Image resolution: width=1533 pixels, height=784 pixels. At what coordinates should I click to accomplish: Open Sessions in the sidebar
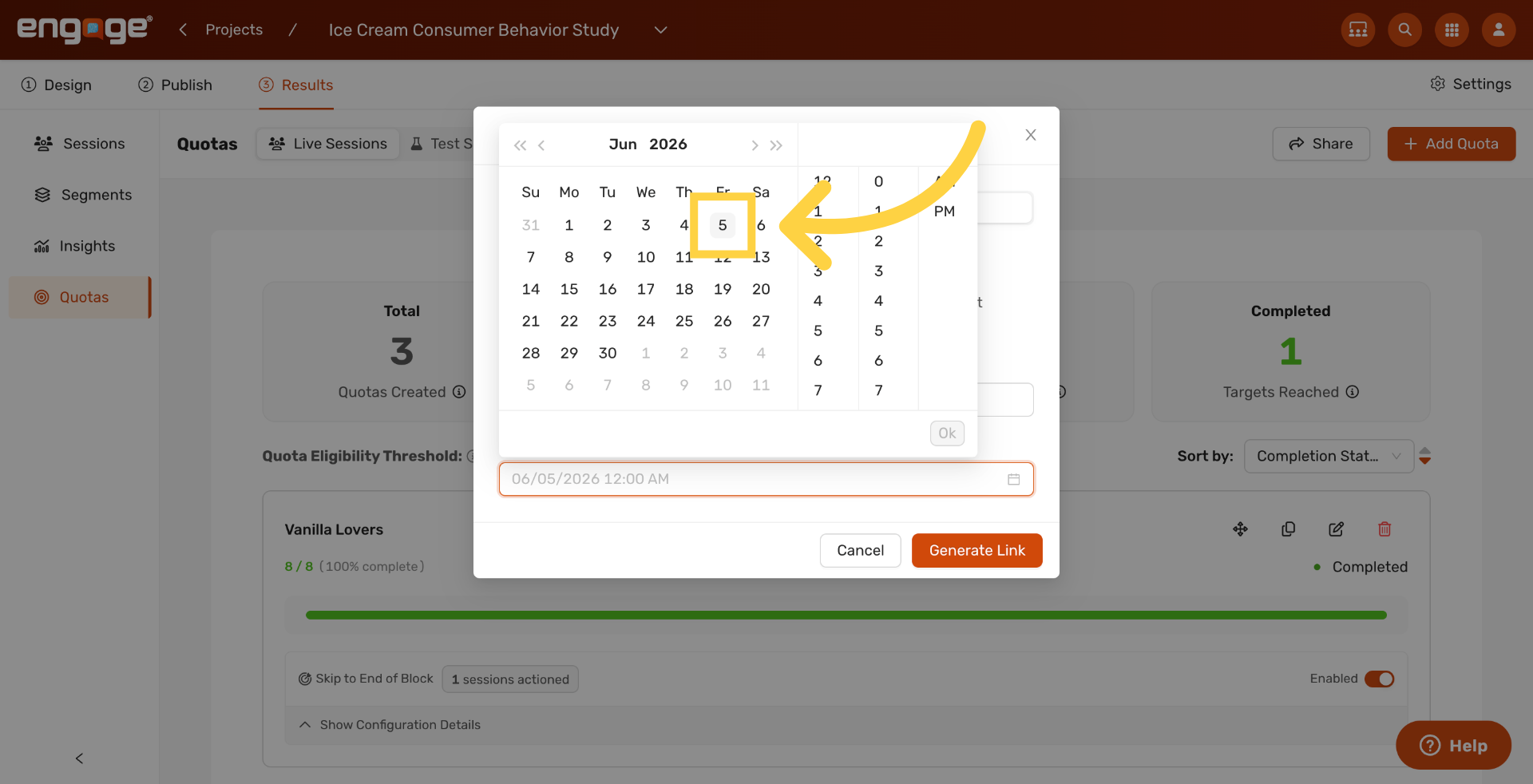[79, 144]
